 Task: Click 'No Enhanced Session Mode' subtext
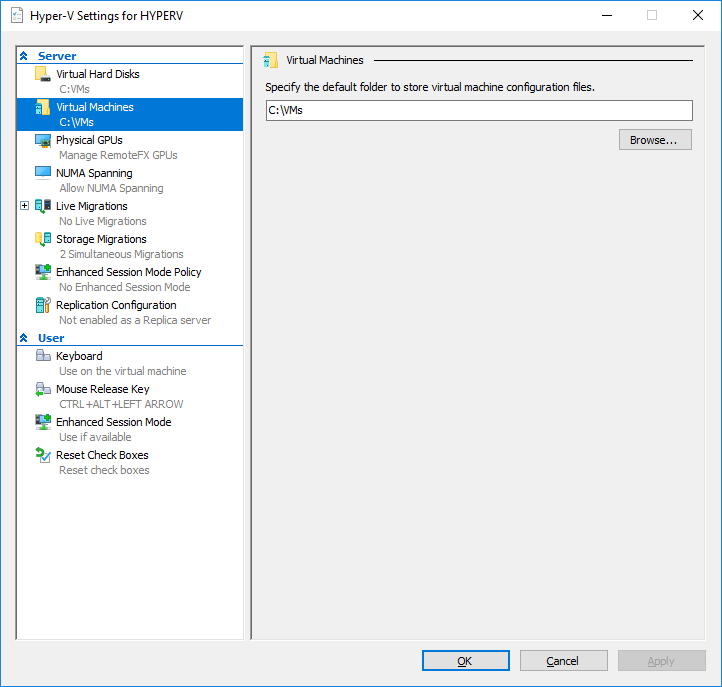125,287
